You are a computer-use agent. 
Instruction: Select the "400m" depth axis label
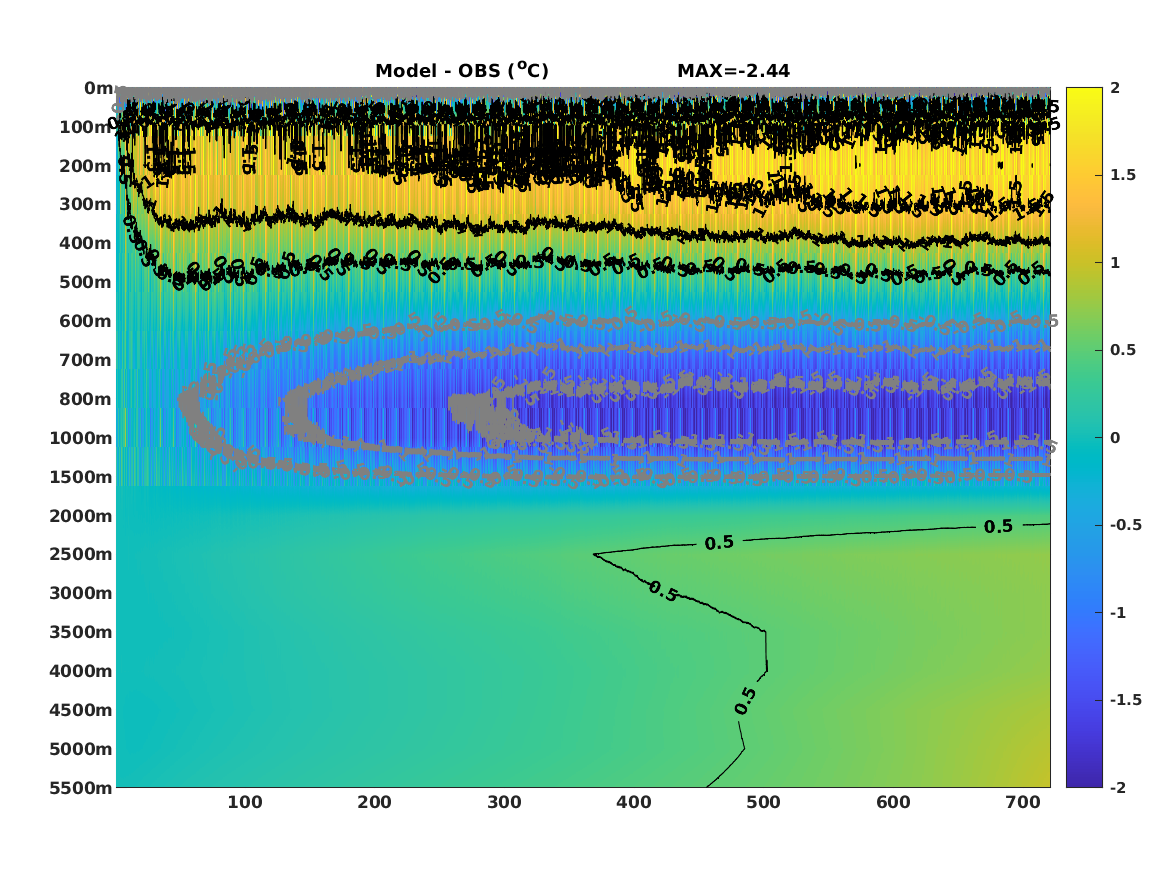(x=86, y=243)
